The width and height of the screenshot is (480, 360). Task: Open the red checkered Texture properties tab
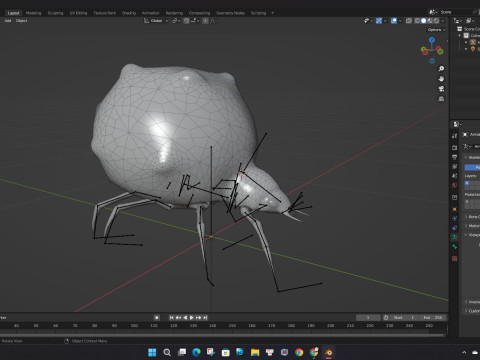[x=454, y=258]
